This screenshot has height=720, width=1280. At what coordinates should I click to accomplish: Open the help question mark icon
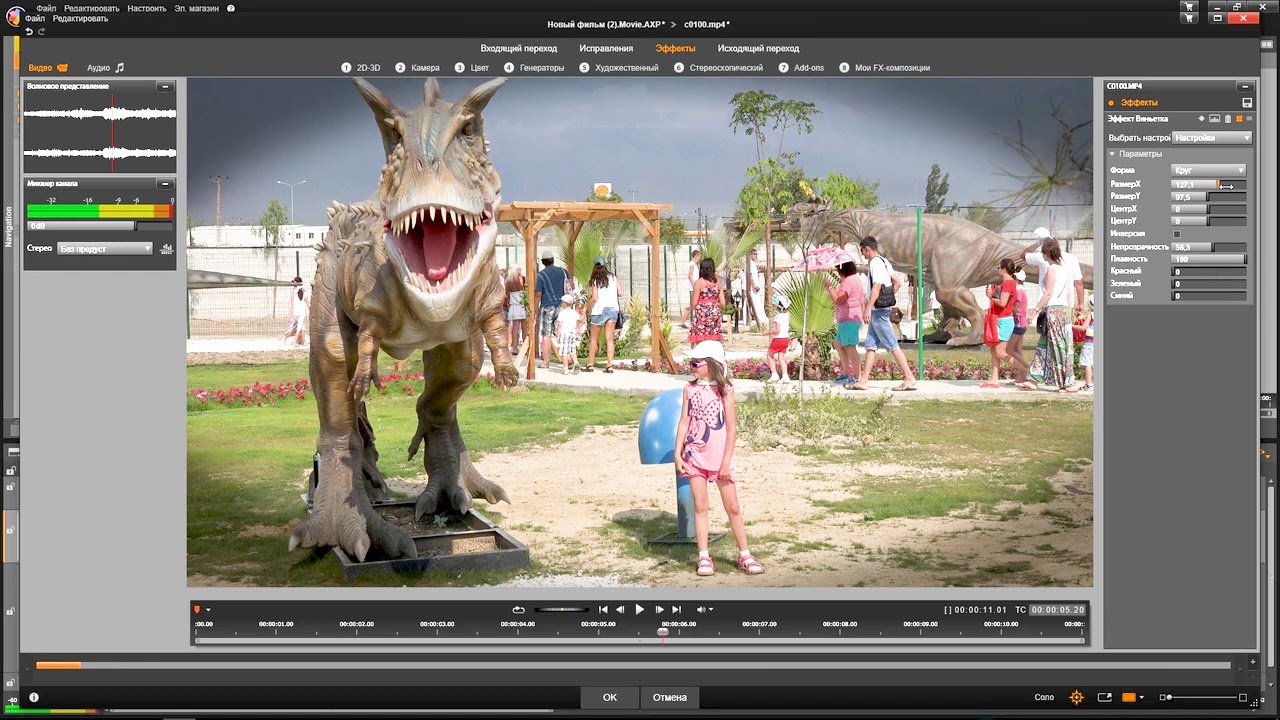[231, 8]
